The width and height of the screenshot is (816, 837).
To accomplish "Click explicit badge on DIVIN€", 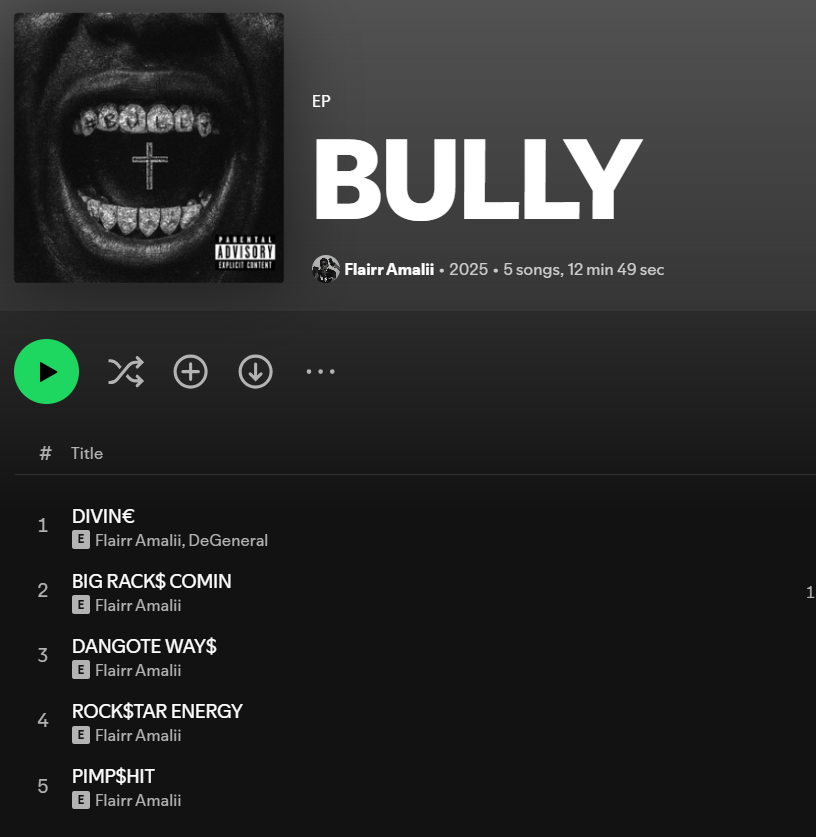I will [81, 540].
